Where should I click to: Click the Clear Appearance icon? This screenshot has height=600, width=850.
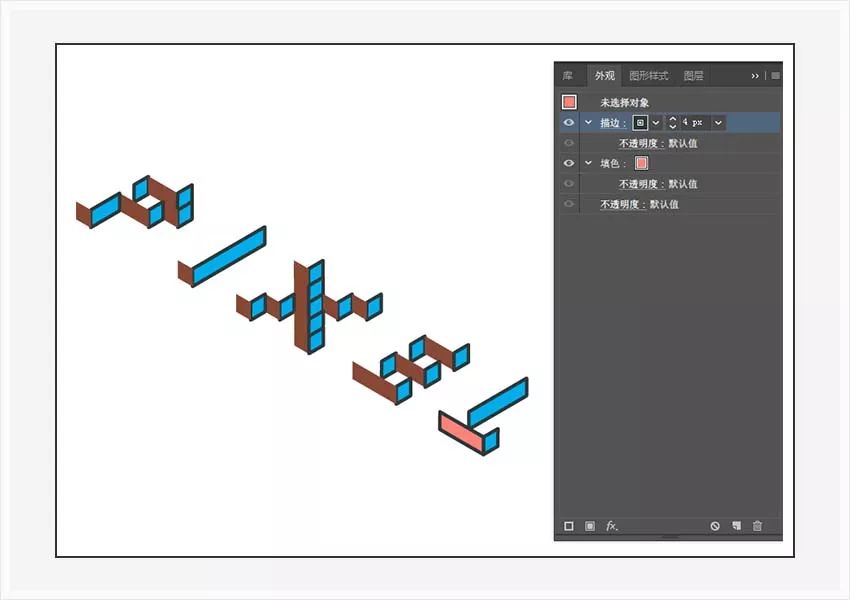[716, 525]
